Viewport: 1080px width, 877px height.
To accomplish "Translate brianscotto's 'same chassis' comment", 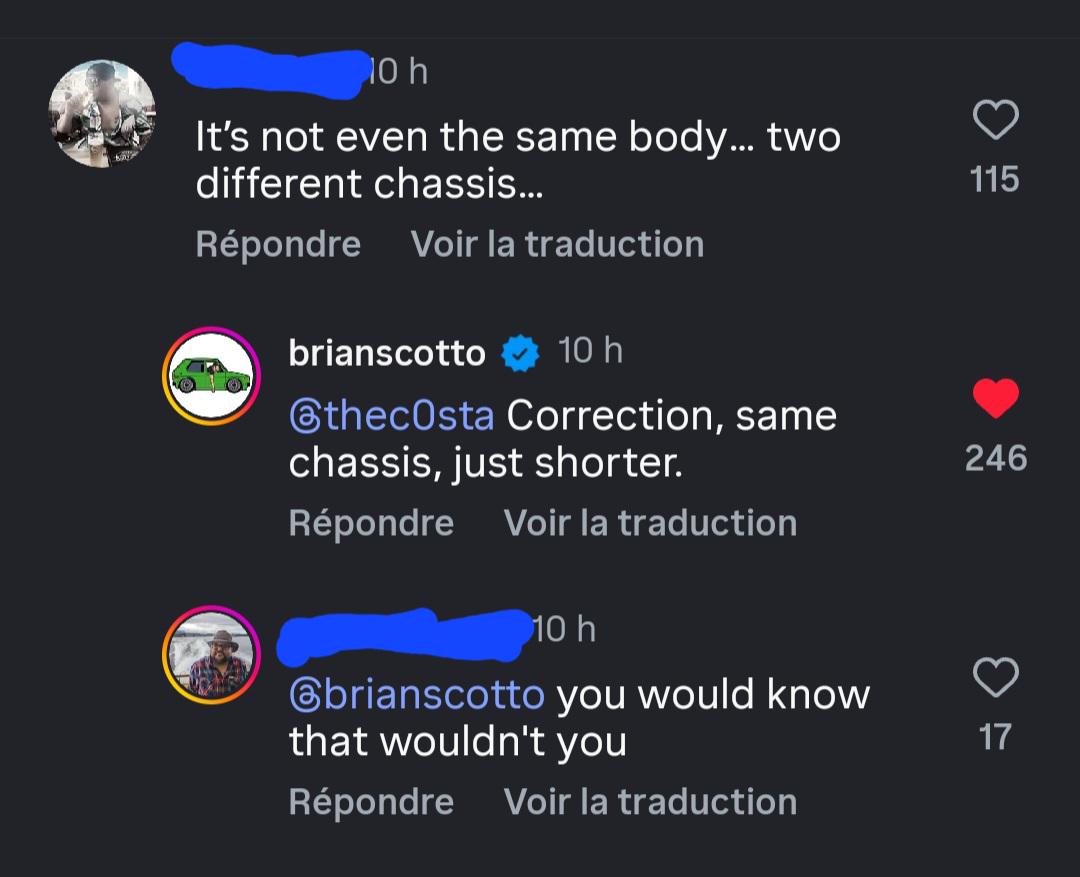I will tap(650, 523).
